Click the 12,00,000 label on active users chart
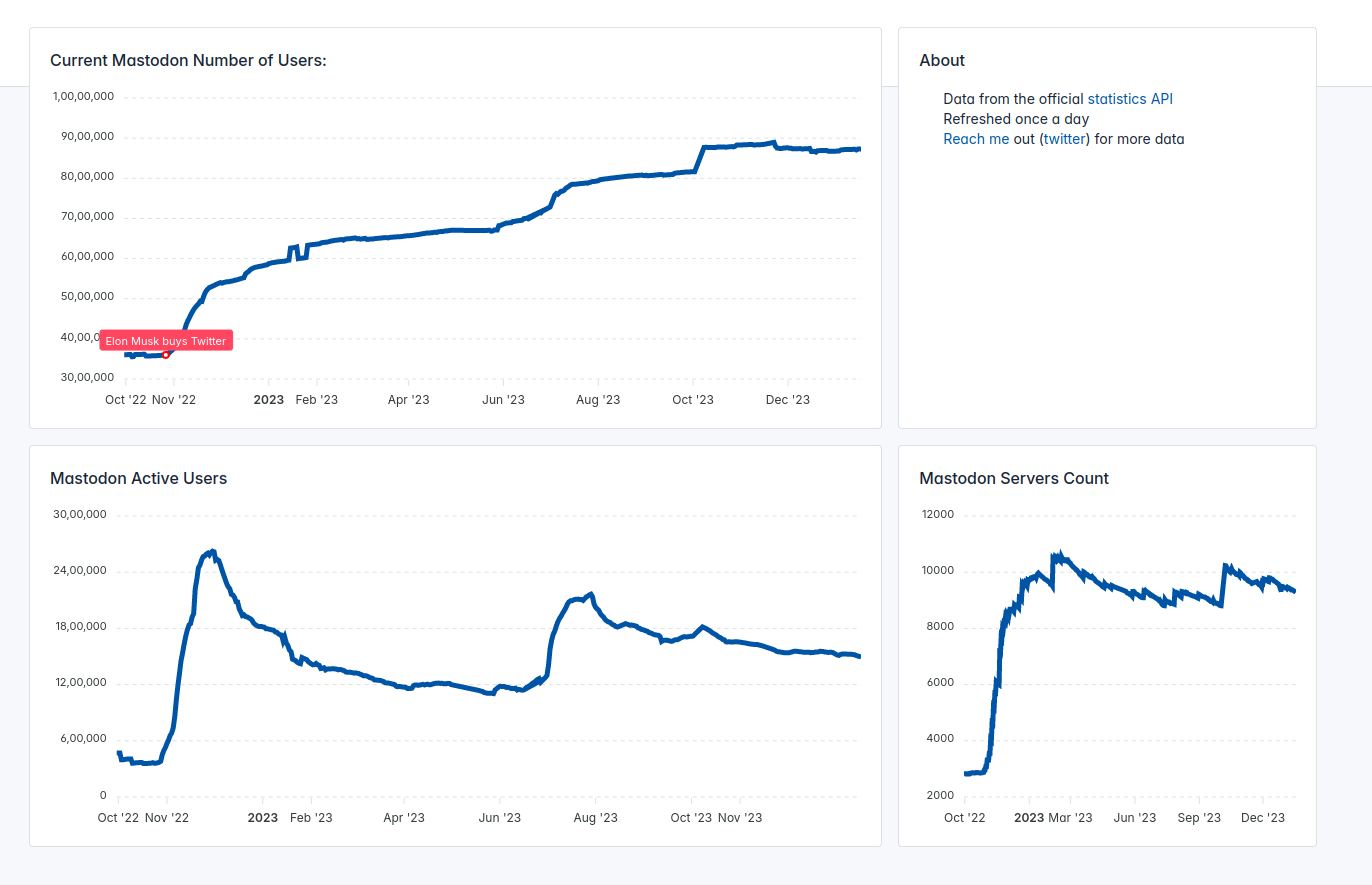The width and height of the screenshot is (1372, 885). [x=80, y=682]
